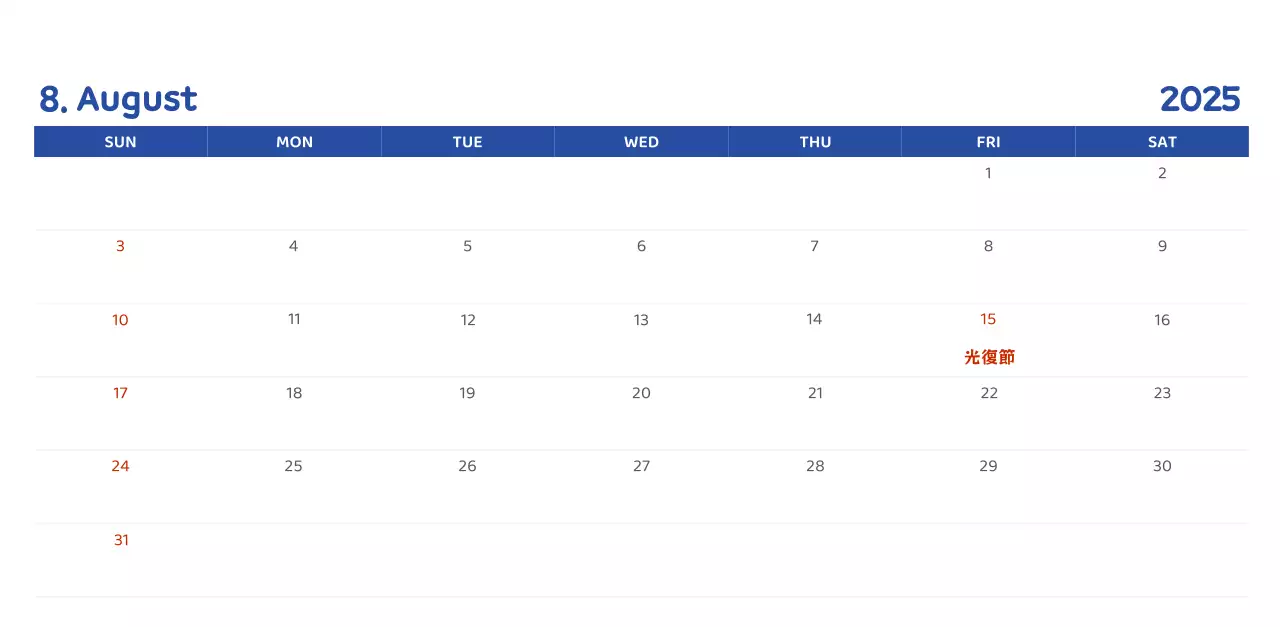The height and width of the screenshot is (627, 1280).
Task: Click date 9 on Saturday
Action: click(x=1162, y=246)
